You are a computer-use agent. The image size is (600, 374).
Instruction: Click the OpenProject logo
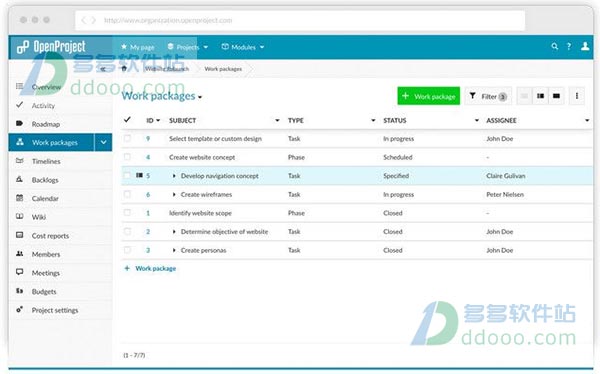(x=51, y=47)
